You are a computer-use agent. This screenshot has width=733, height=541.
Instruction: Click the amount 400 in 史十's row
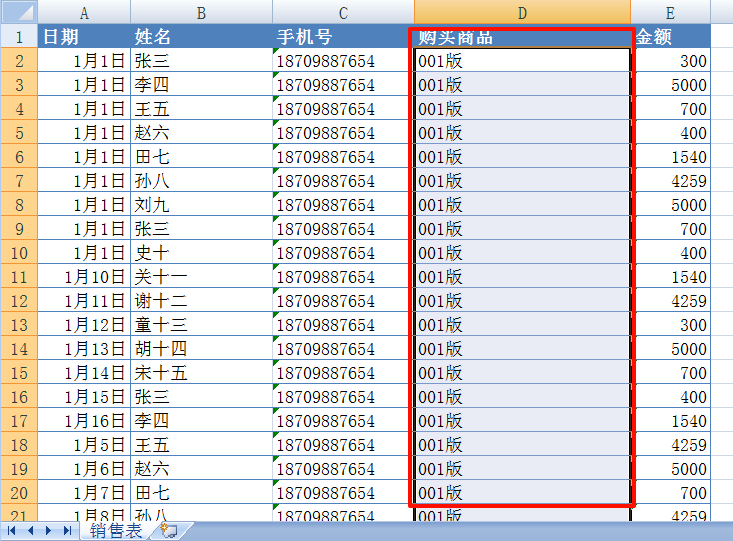coord(670,252)
